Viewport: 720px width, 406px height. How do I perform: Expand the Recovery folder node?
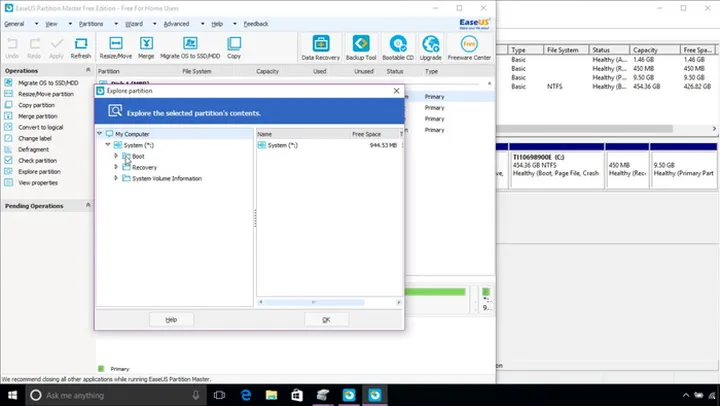click(x=116, y=167)
